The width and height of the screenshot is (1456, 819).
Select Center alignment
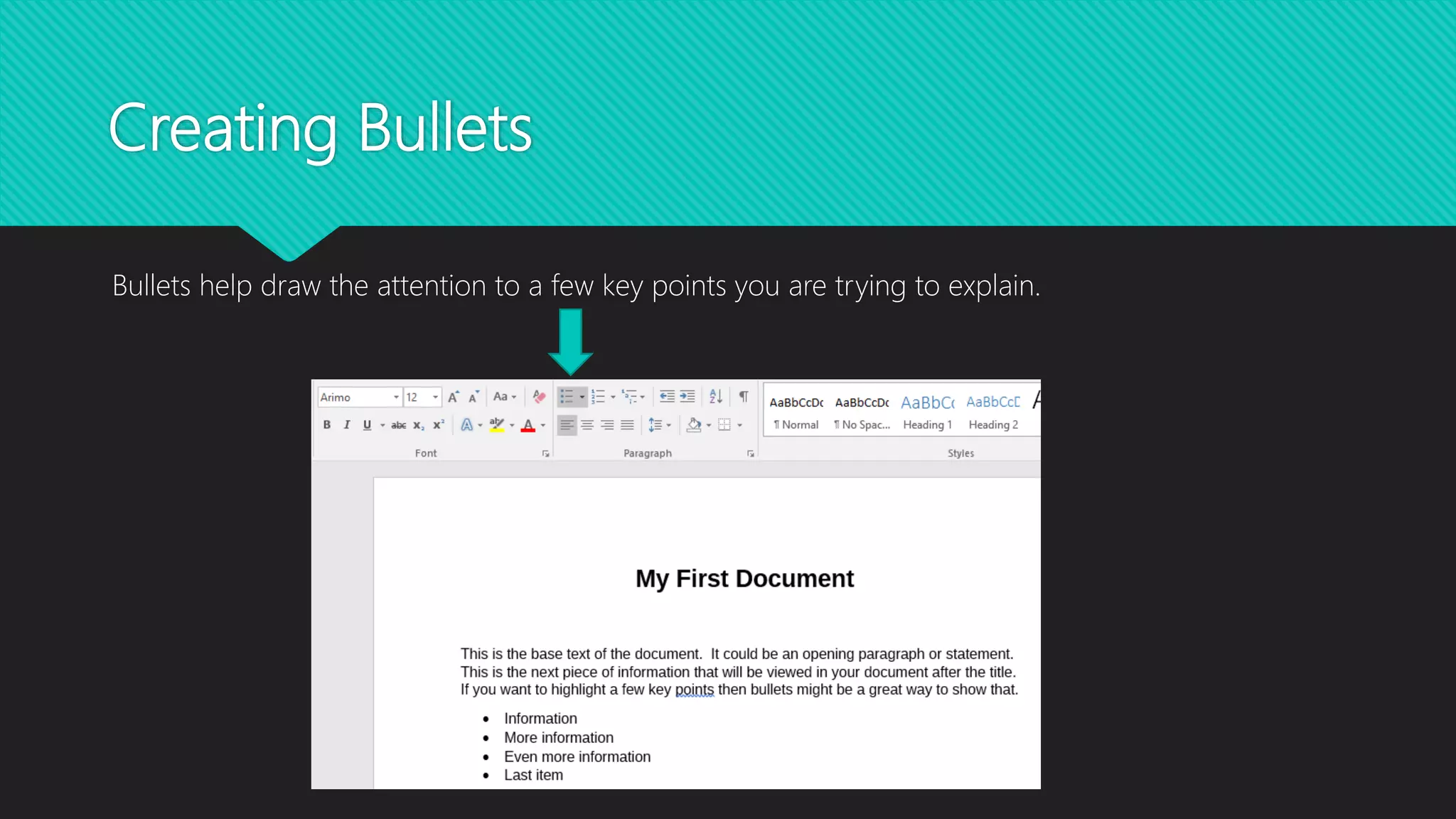coord(587,425)
